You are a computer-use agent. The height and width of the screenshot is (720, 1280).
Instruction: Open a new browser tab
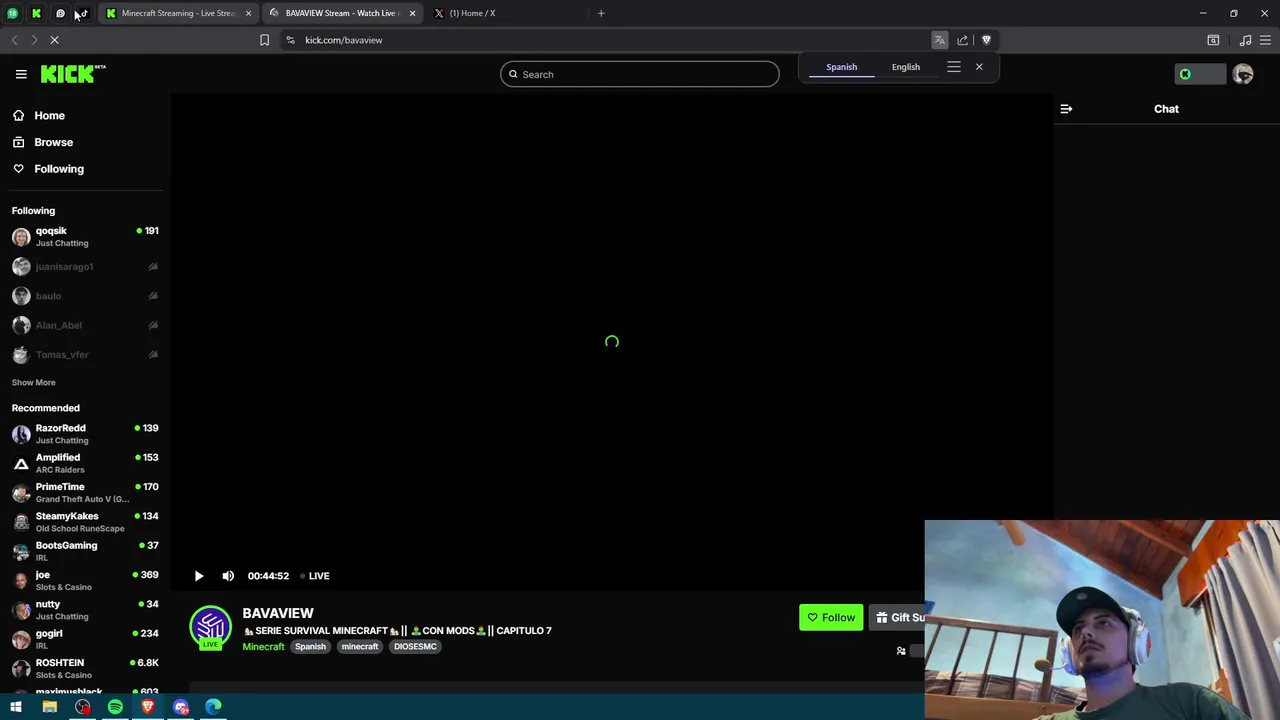(601, 13)
